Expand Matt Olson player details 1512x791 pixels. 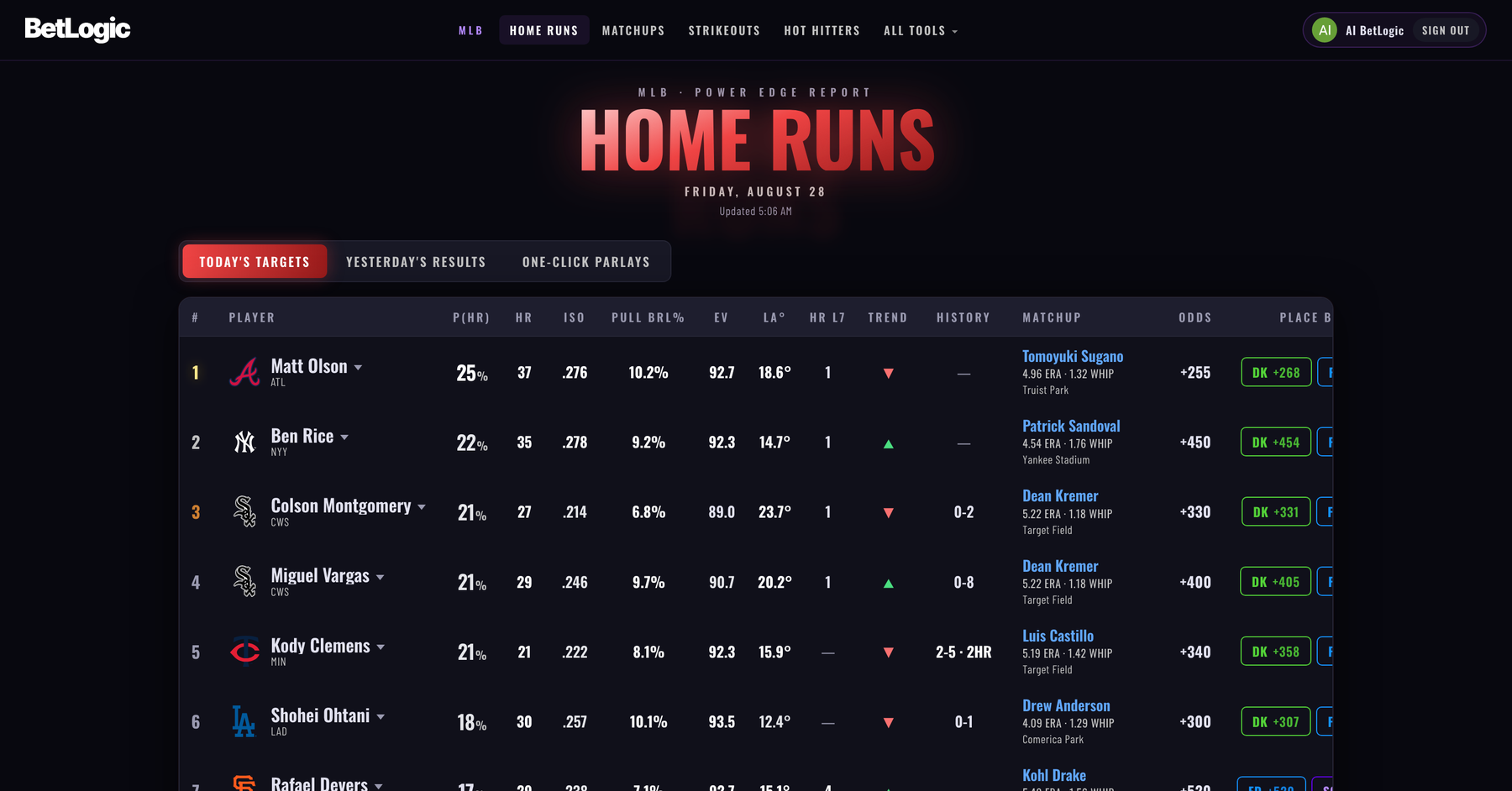click(x=359, y=368)
